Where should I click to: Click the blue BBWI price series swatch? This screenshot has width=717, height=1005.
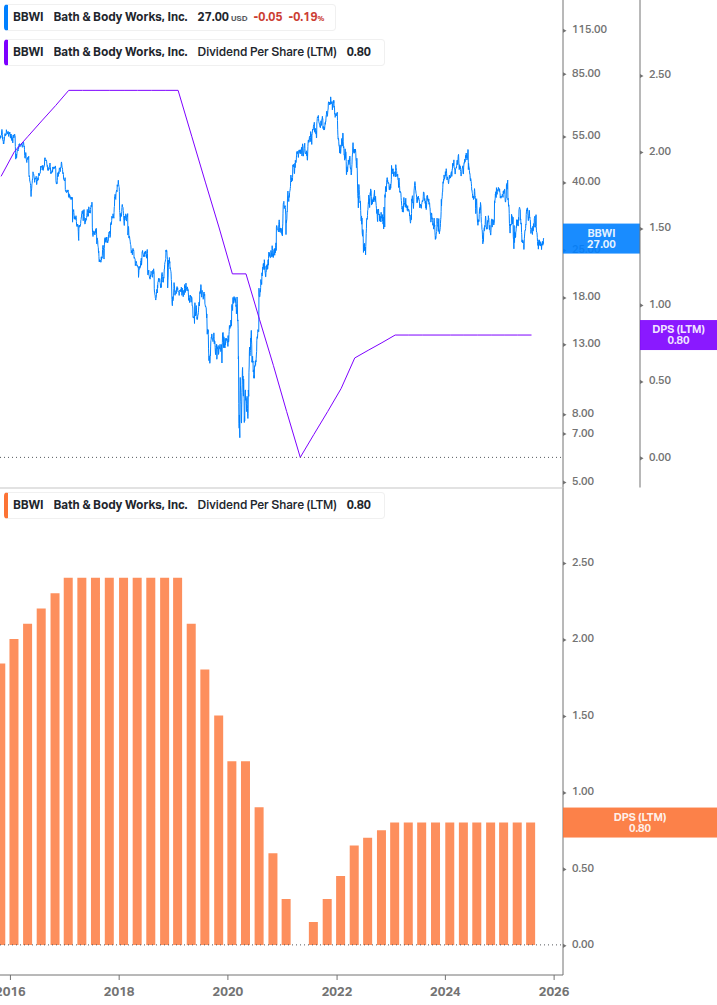[6, 17]
